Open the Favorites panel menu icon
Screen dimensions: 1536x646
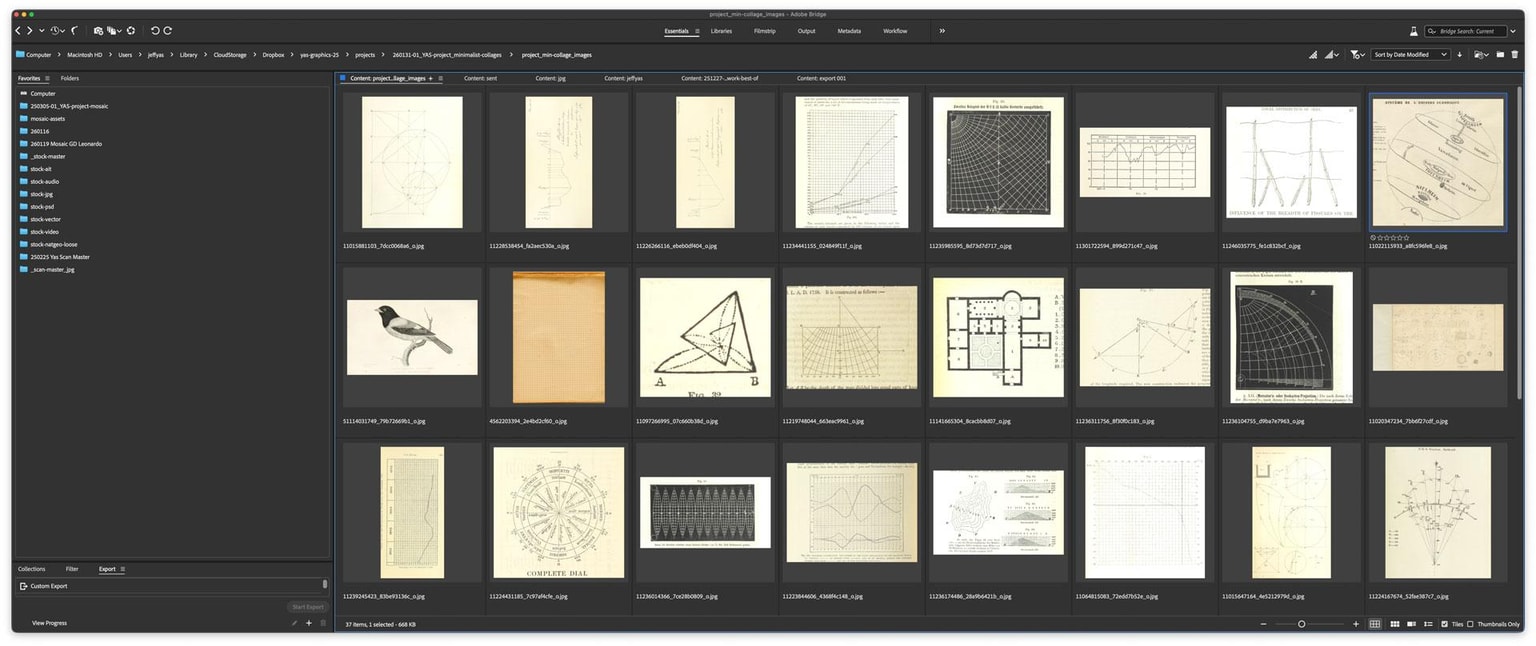pos(47,78)
